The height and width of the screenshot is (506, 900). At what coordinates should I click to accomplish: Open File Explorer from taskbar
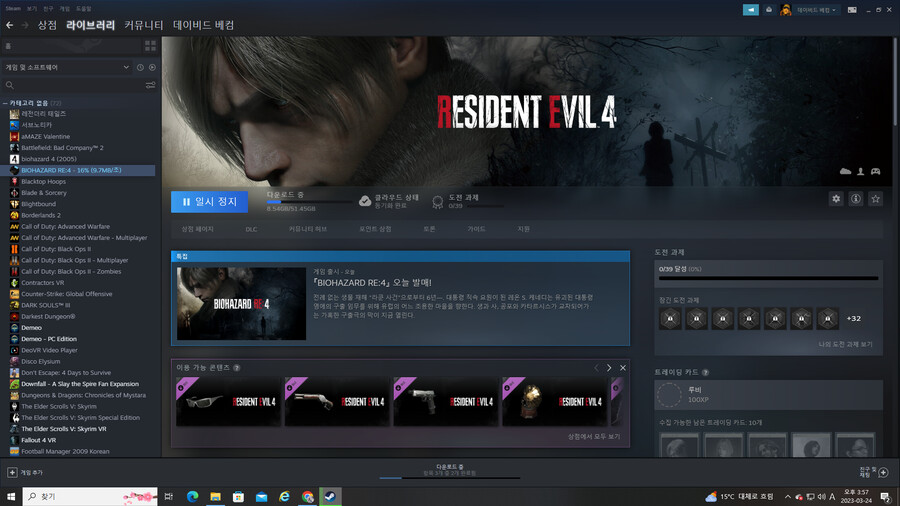click(x=215, y=496)
